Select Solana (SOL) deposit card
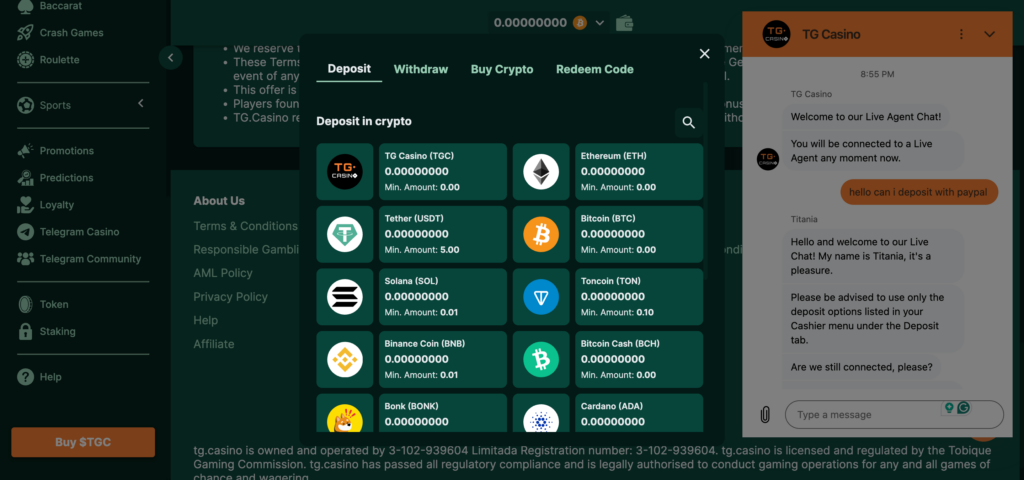Image resolution: width=1024 pixels, height=480 pixels. click(443, 297)
